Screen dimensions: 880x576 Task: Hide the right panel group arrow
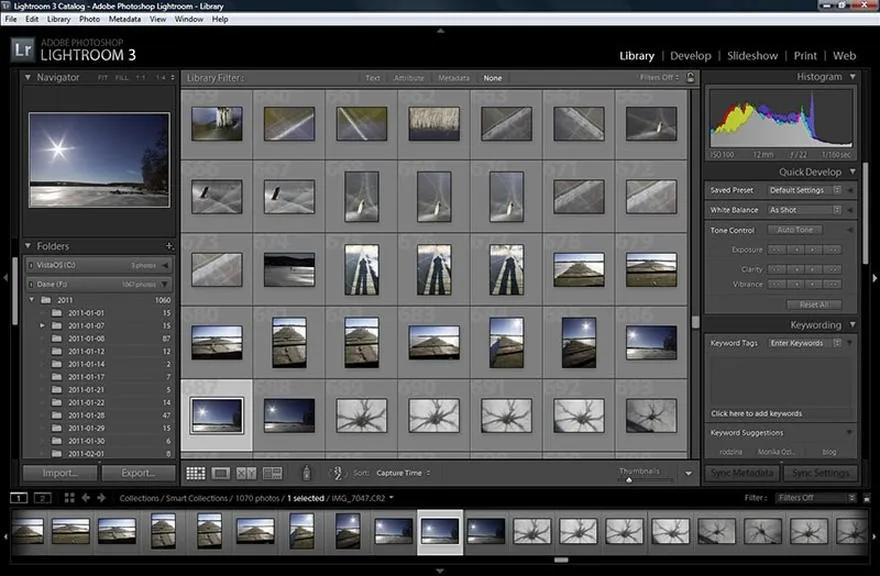point(874,277)
